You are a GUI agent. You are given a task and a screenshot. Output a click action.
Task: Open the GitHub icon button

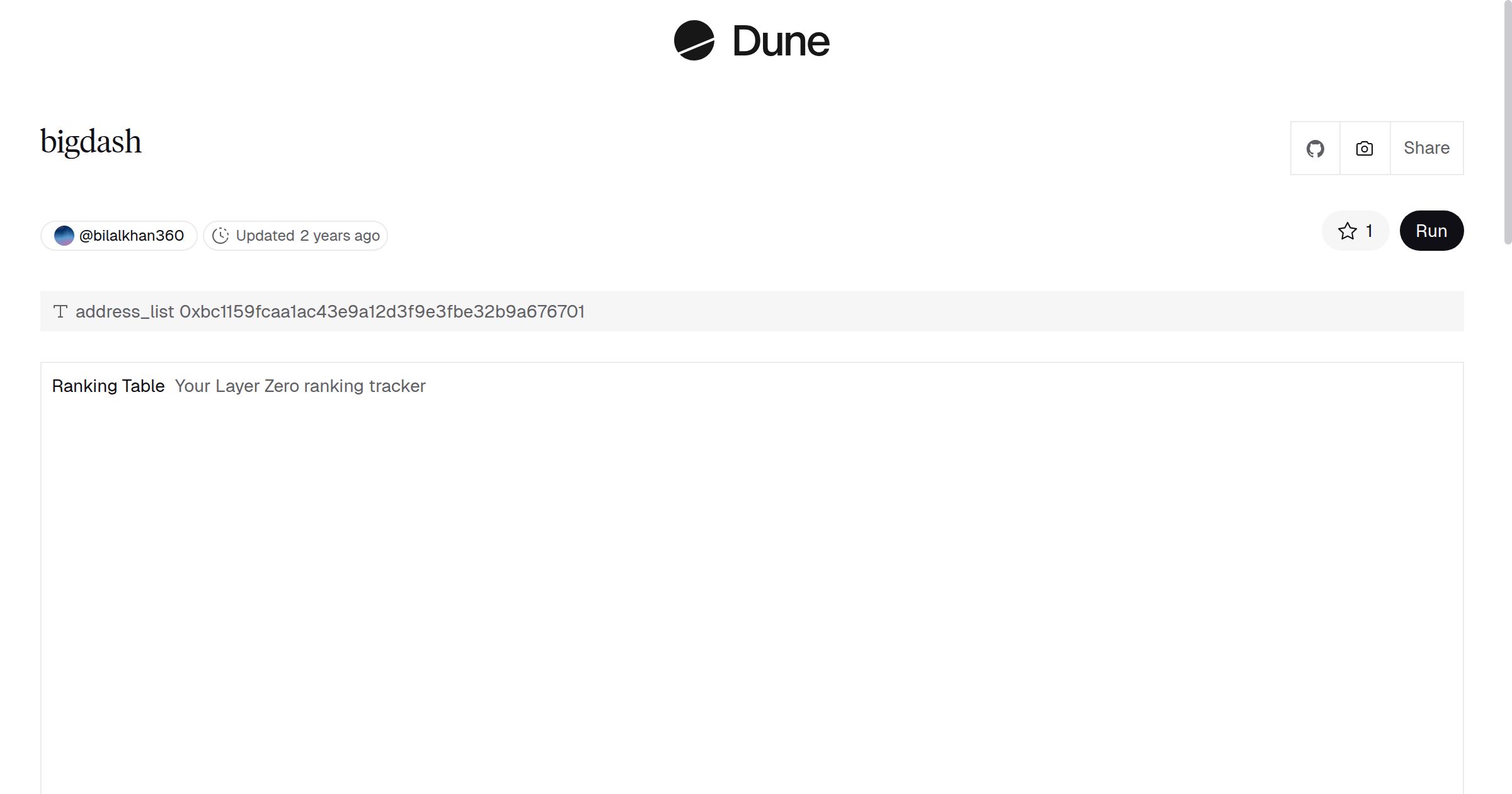pyautogui.click(x=1315, y=149)
